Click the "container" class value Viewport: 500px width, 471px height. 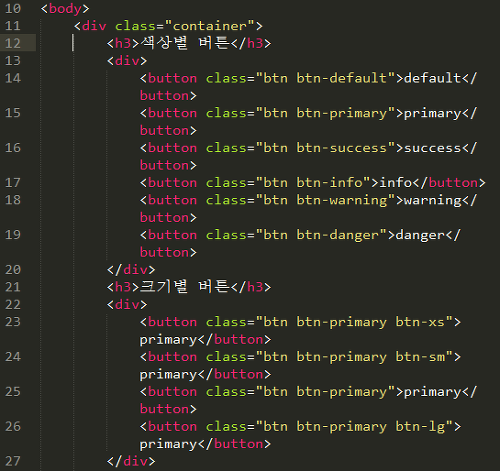point(210,26)
